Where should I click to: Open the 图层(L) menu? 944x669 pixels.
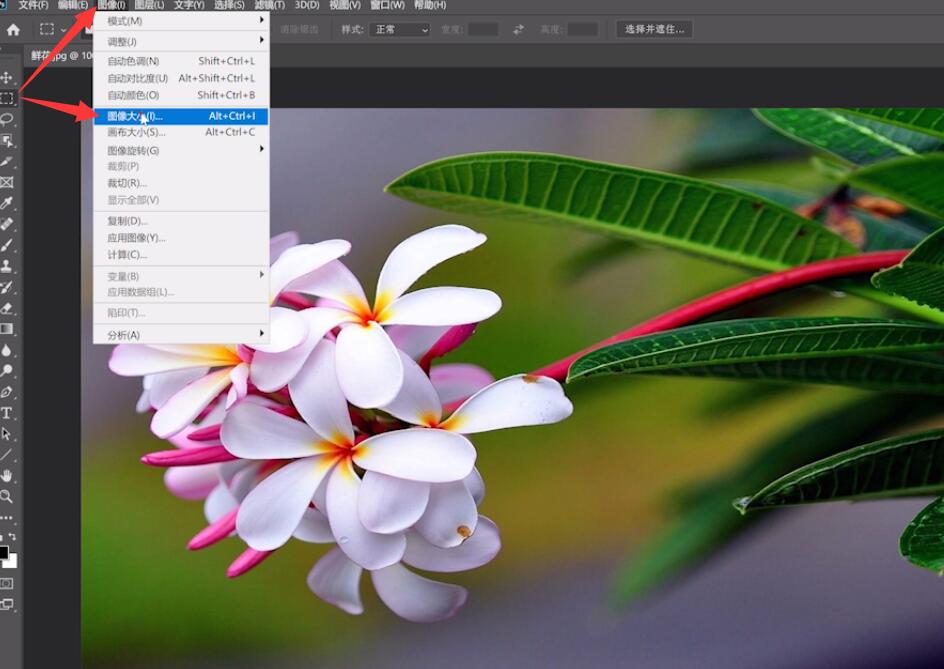[x=149, y=5]
